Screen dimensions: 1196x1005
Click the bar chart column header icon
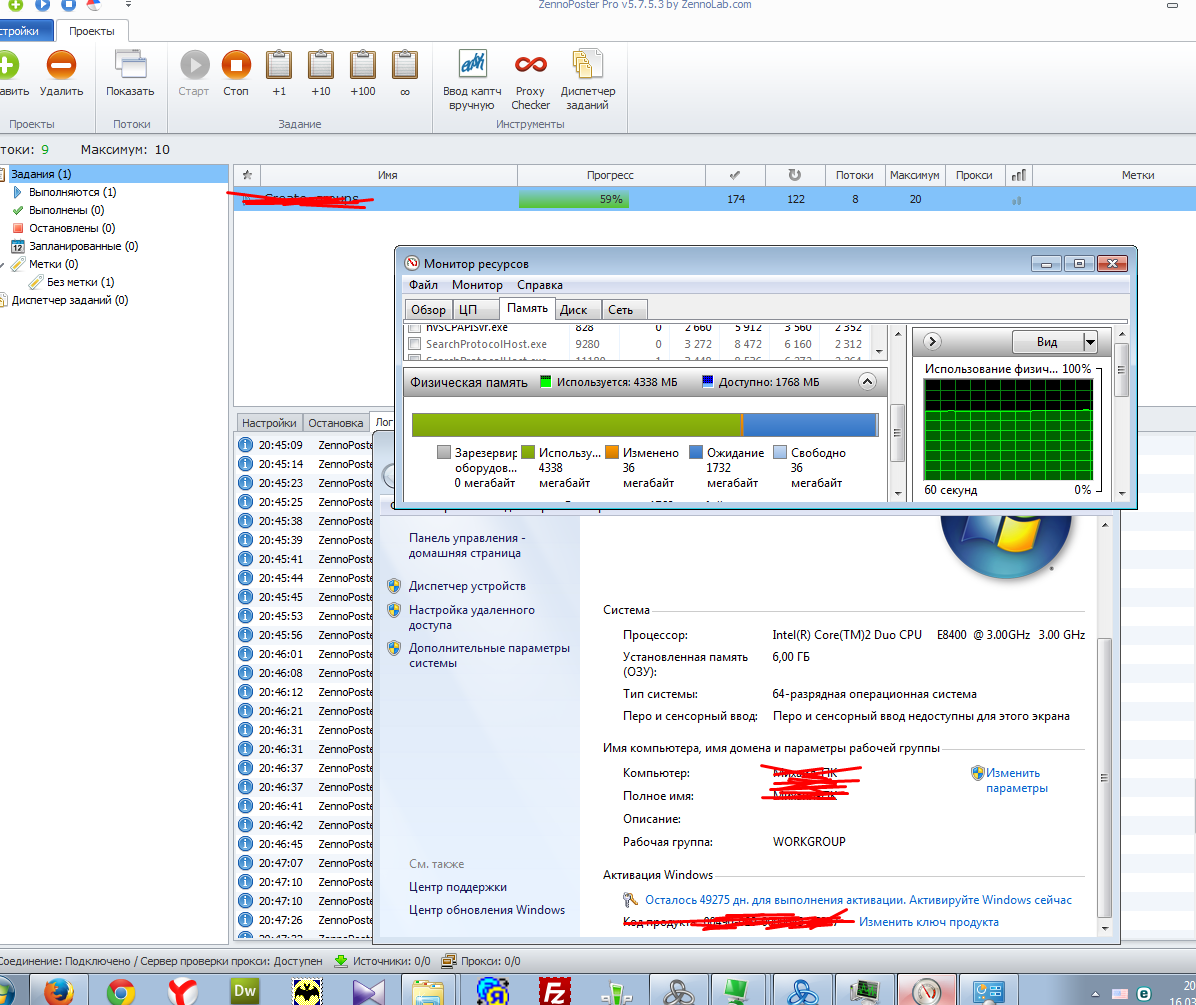coord(1018,175)
